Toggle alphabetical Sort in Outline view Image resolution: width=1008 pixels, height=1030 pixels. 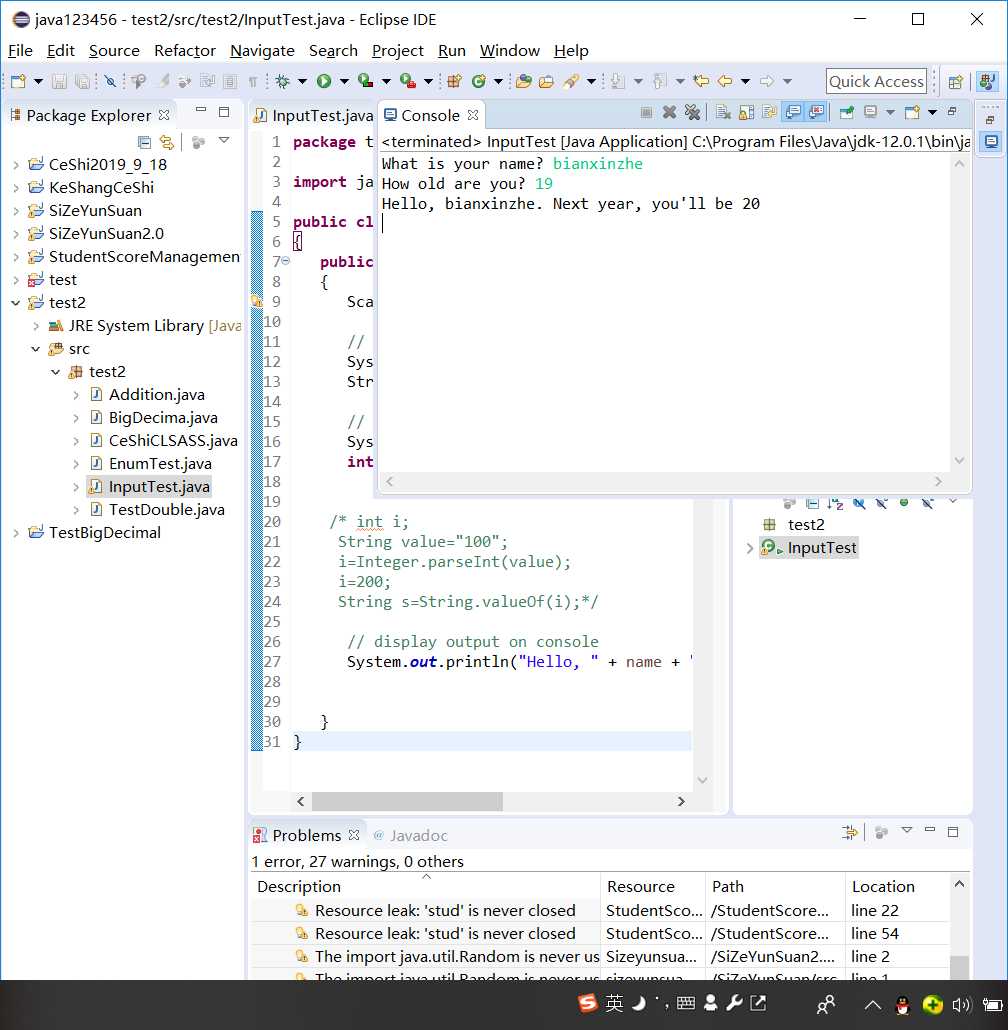pos(835,503)
